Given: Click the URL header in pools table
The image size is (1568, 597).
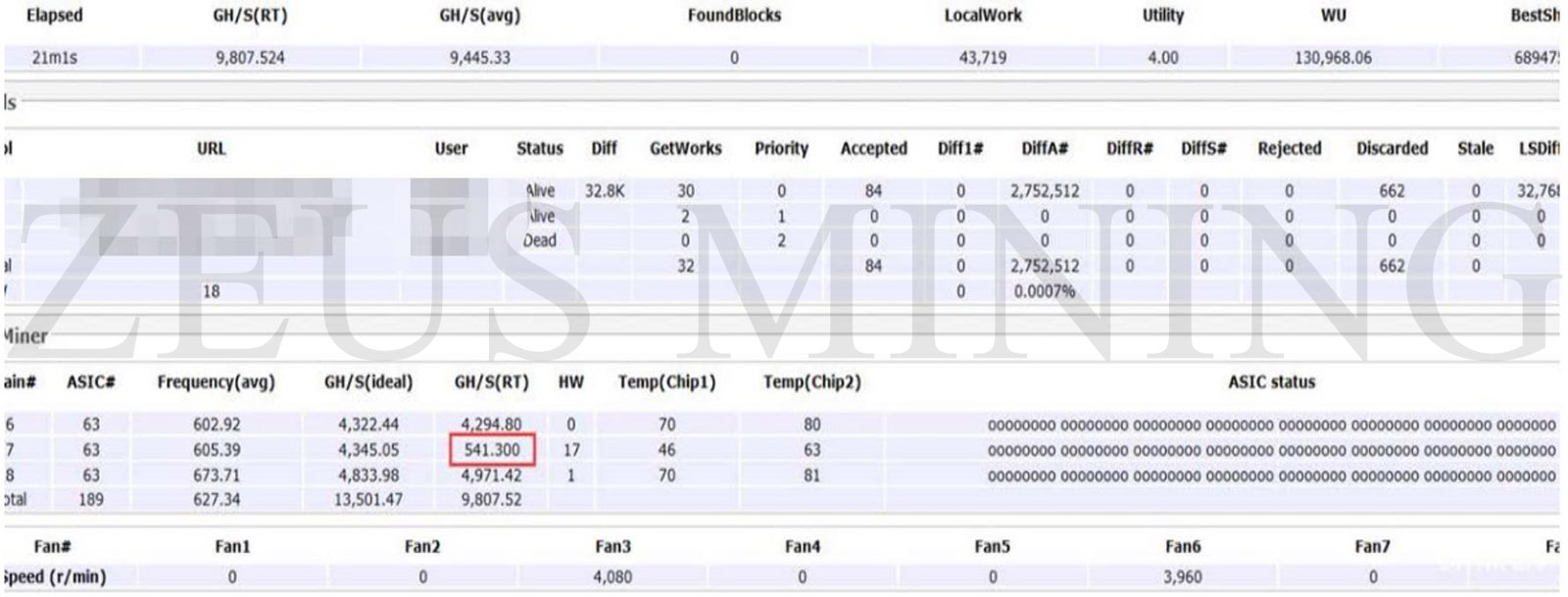Looking at the screenshot, I should point(211,149).
